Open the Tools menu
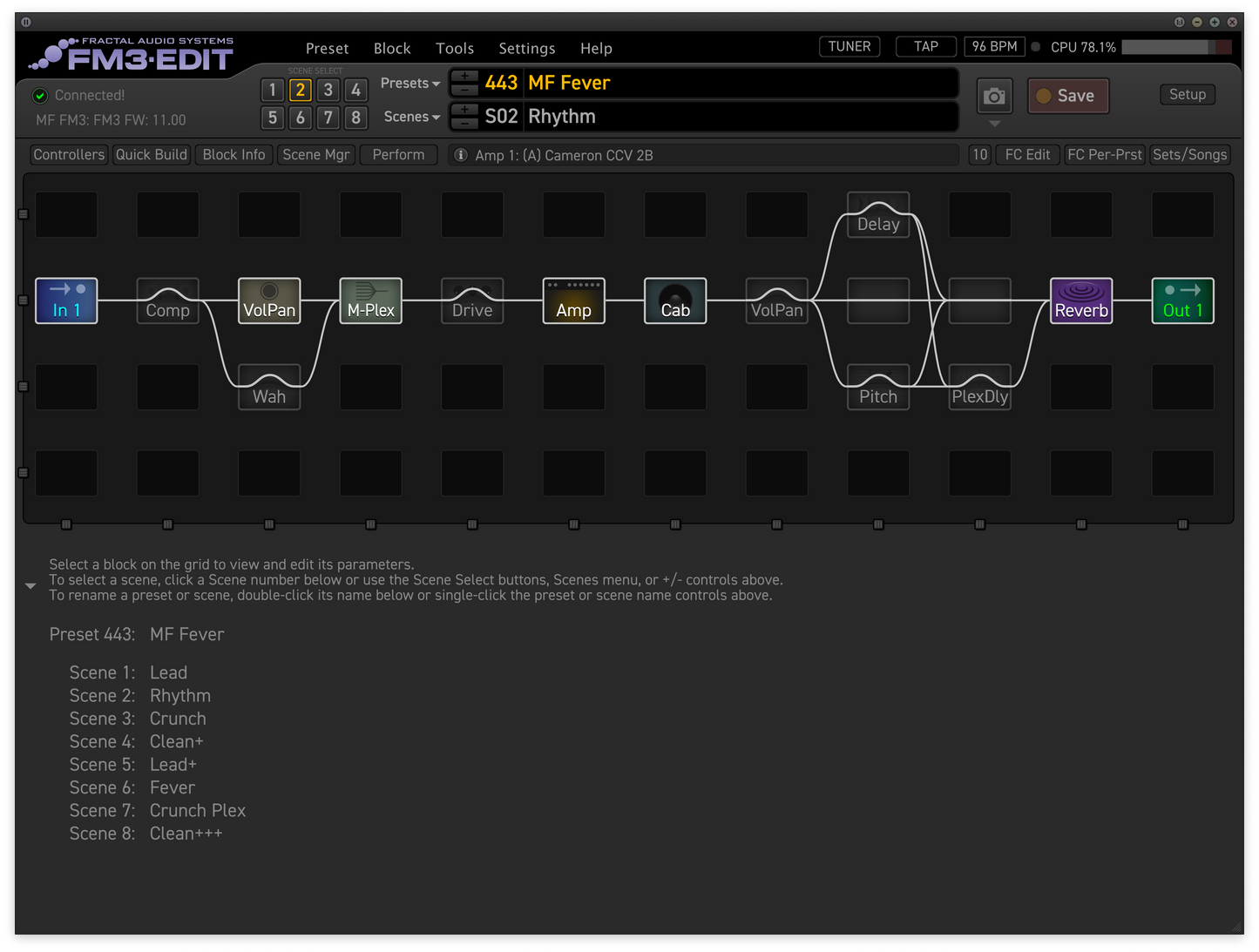The width and height of the screenshot is (1259, 952). click(x=454, y=49)
